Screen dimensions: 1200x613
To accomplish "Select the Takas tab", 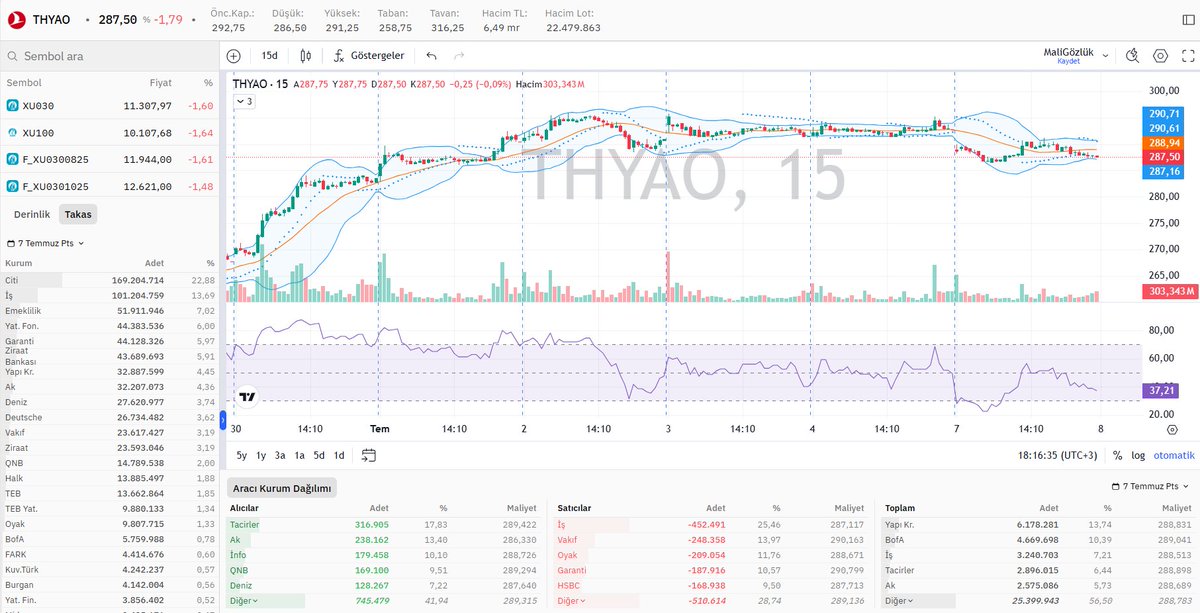I will coord(77,214).
